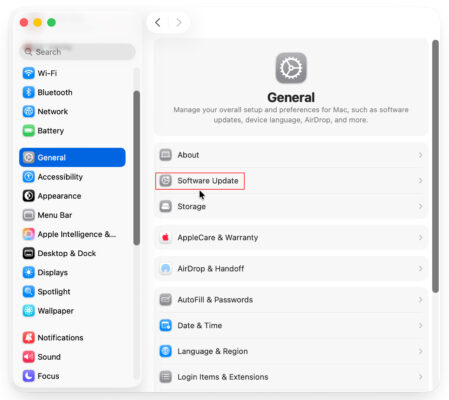449x400 pixels.
Task: Open the Desktop & Dock icon
Action: 29,253
